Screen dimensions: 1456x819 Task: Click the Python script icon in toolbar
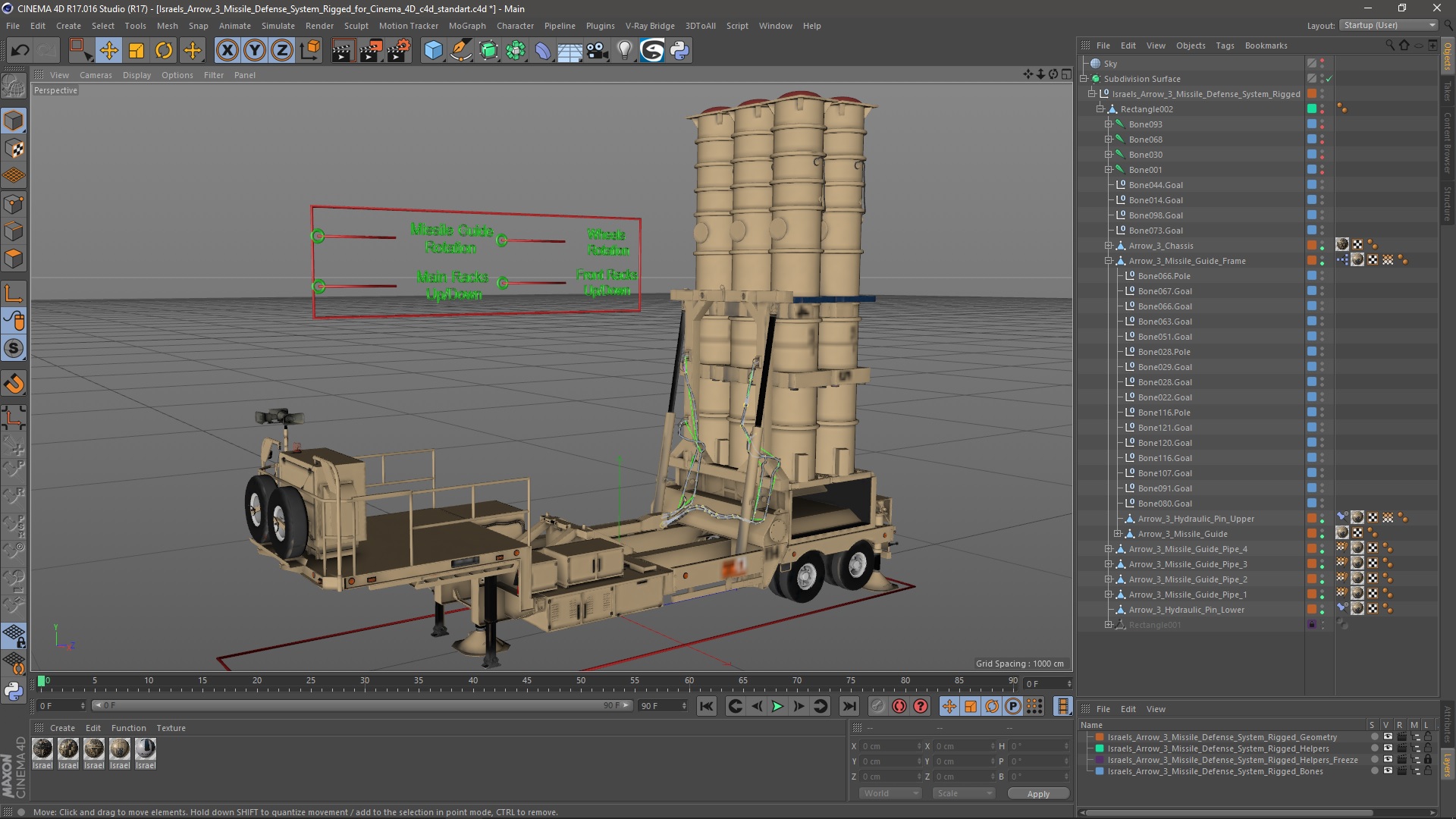click(x=679, y=51)
